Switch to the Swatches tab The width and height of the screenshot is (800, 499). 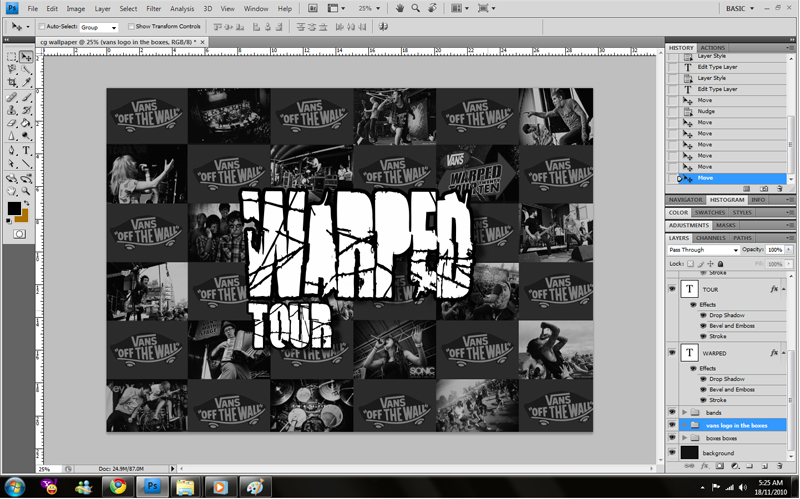(710, 212)
